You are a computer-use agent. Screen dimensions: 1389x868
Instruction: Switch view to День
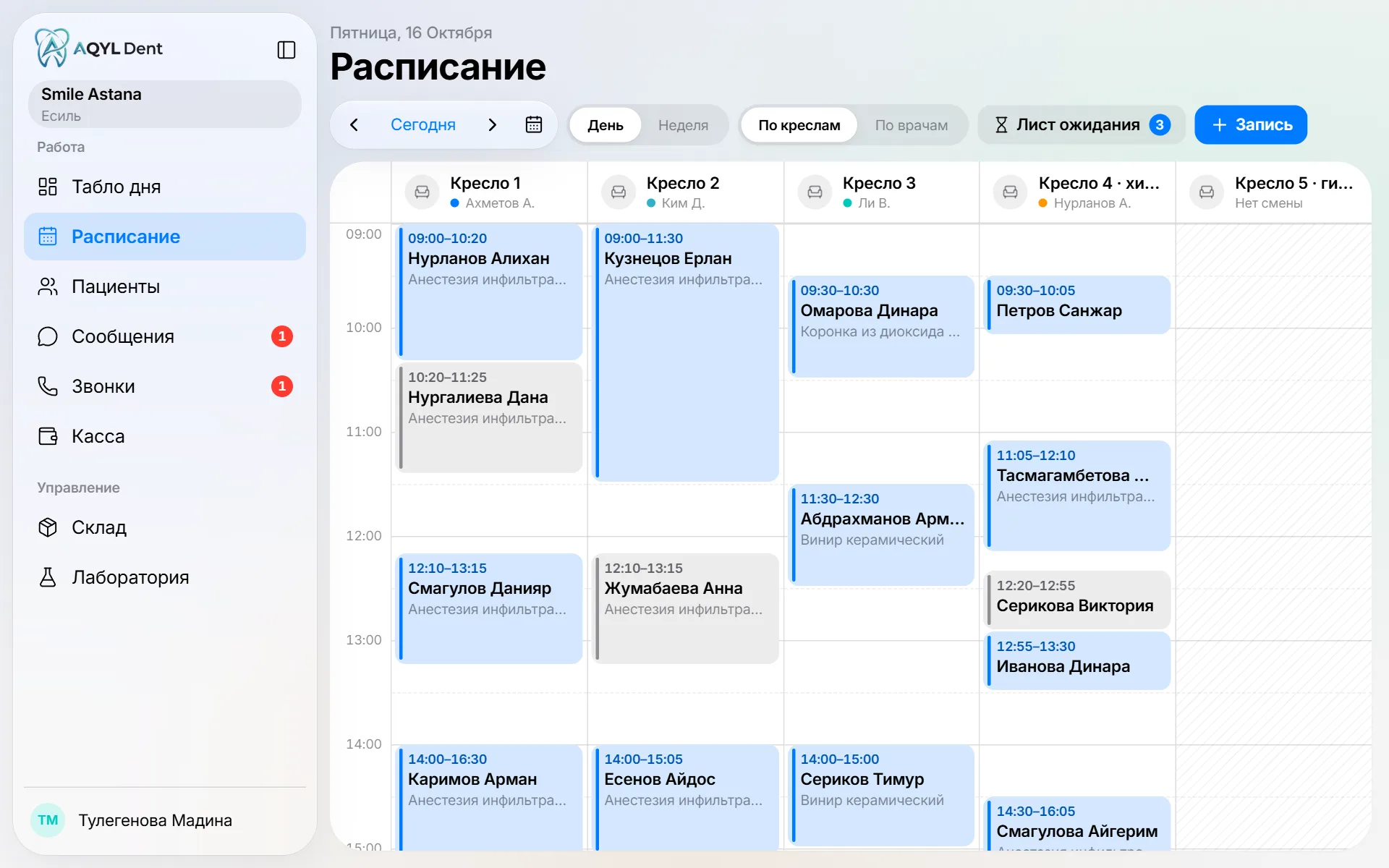606,125
